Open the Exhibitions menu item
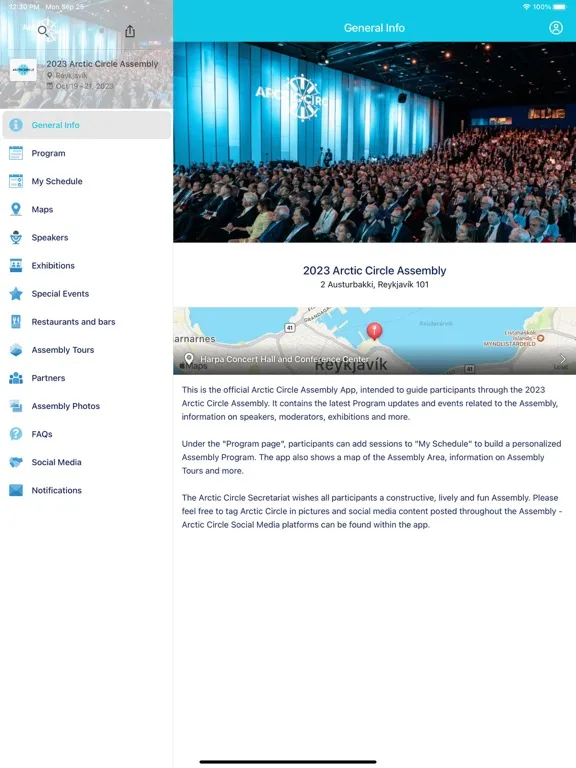576x768 pixels. (87, 265)
